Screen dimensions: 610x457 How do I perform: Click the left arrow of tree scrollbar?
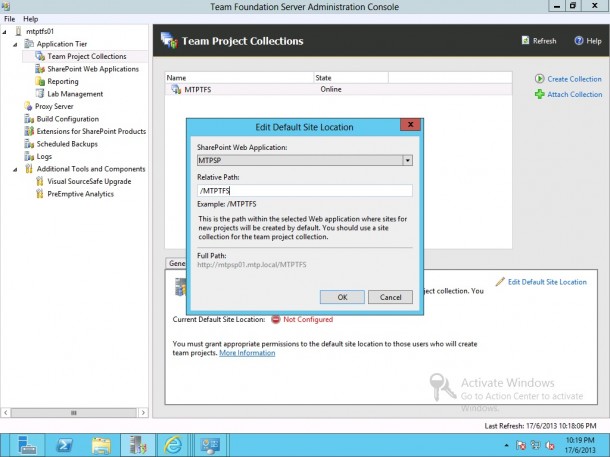pyautogui.click(x=5, y=412)
